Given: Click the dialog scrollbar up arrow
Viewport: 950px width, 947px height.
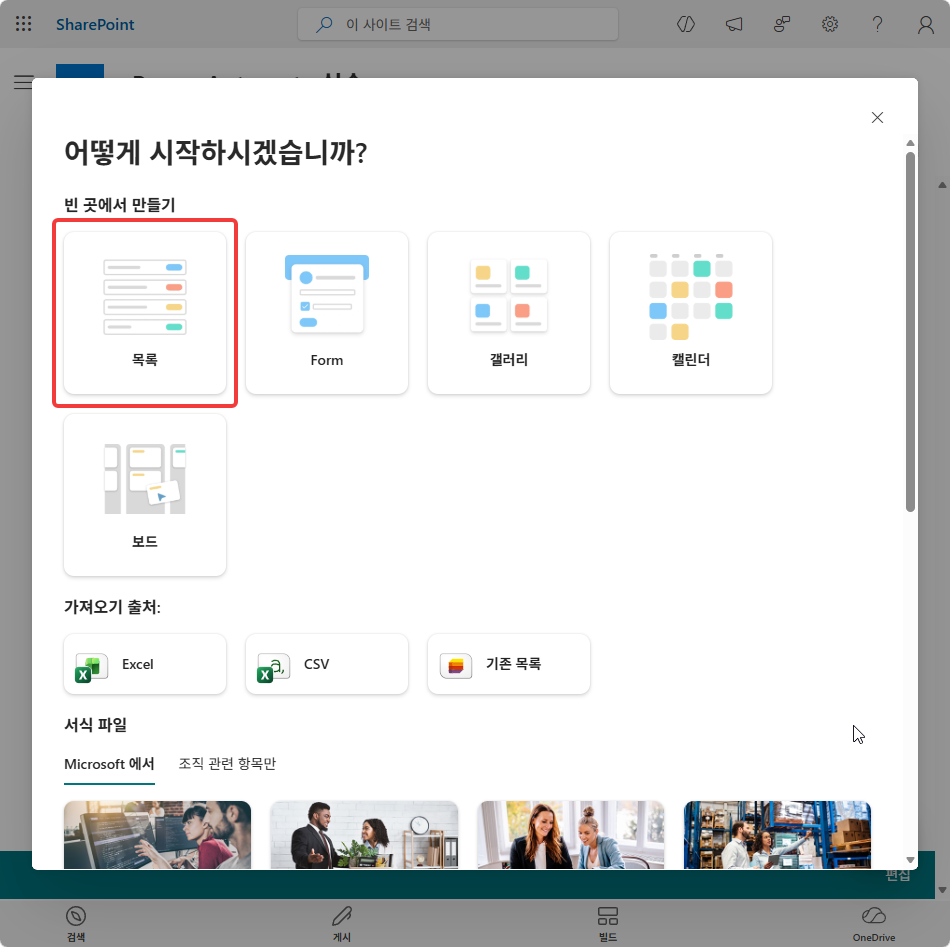Looking at the screenshot, I should 910,143.
